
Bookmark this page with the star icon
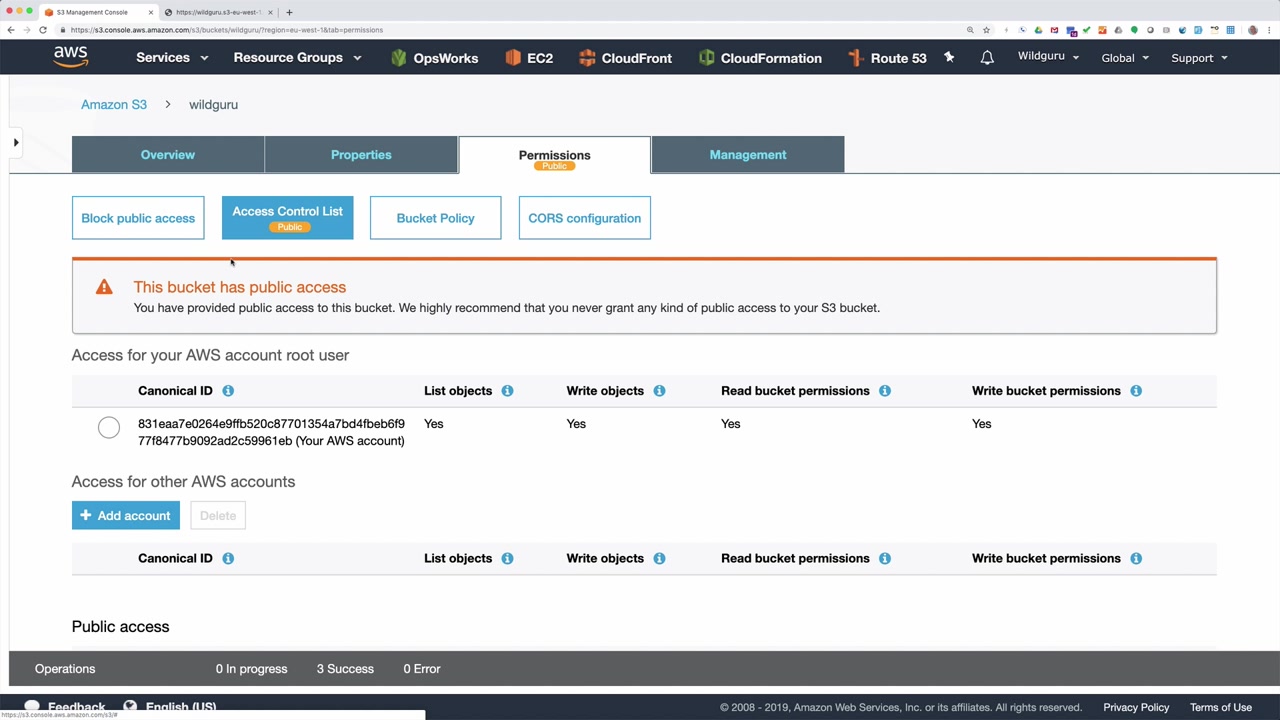[x=986, y=30]
